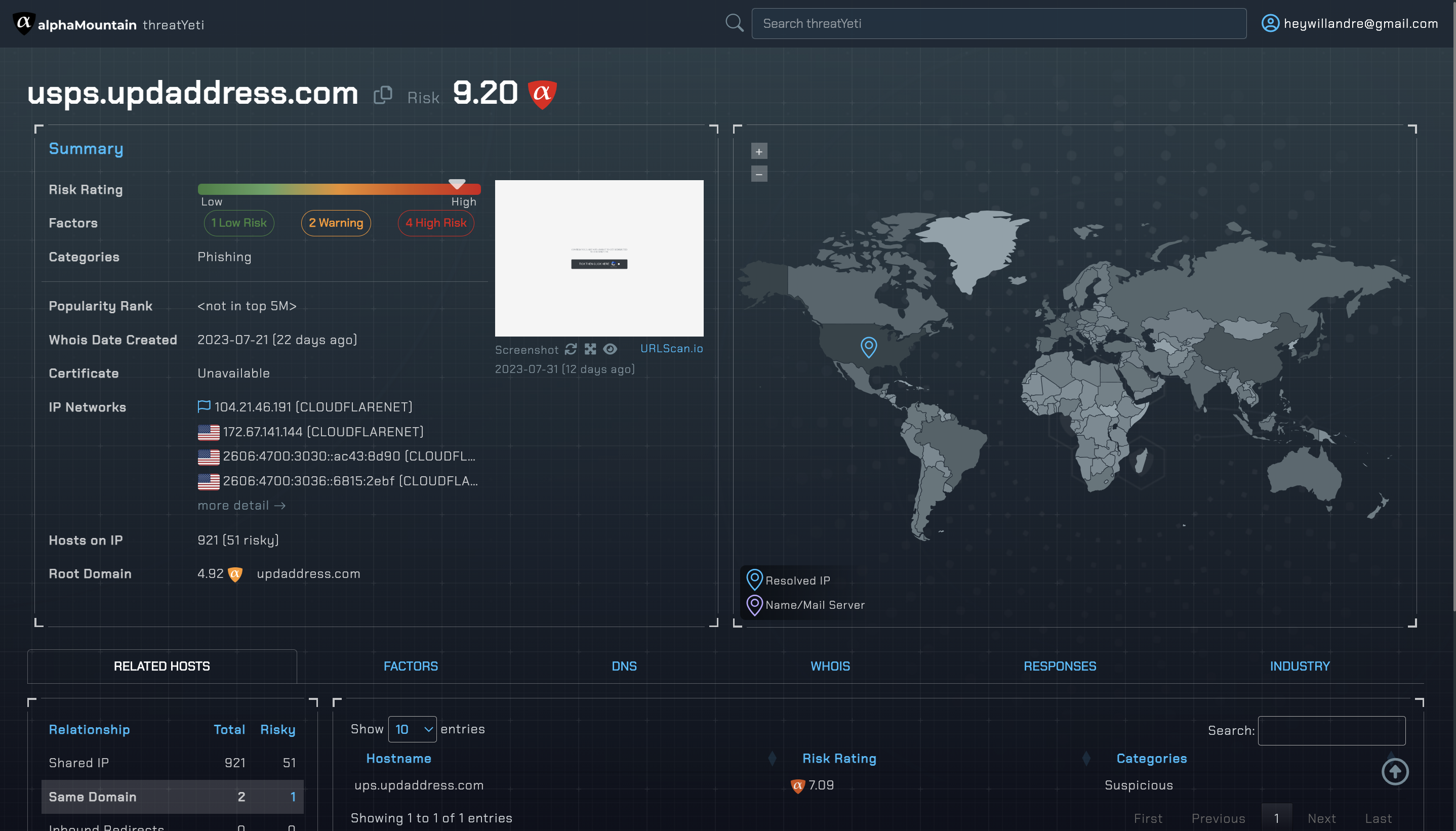Click the 172.67.141.144 [CLOUDFLARENET] entry
Screen dimensions: 1456x831
tap(323, 432)
